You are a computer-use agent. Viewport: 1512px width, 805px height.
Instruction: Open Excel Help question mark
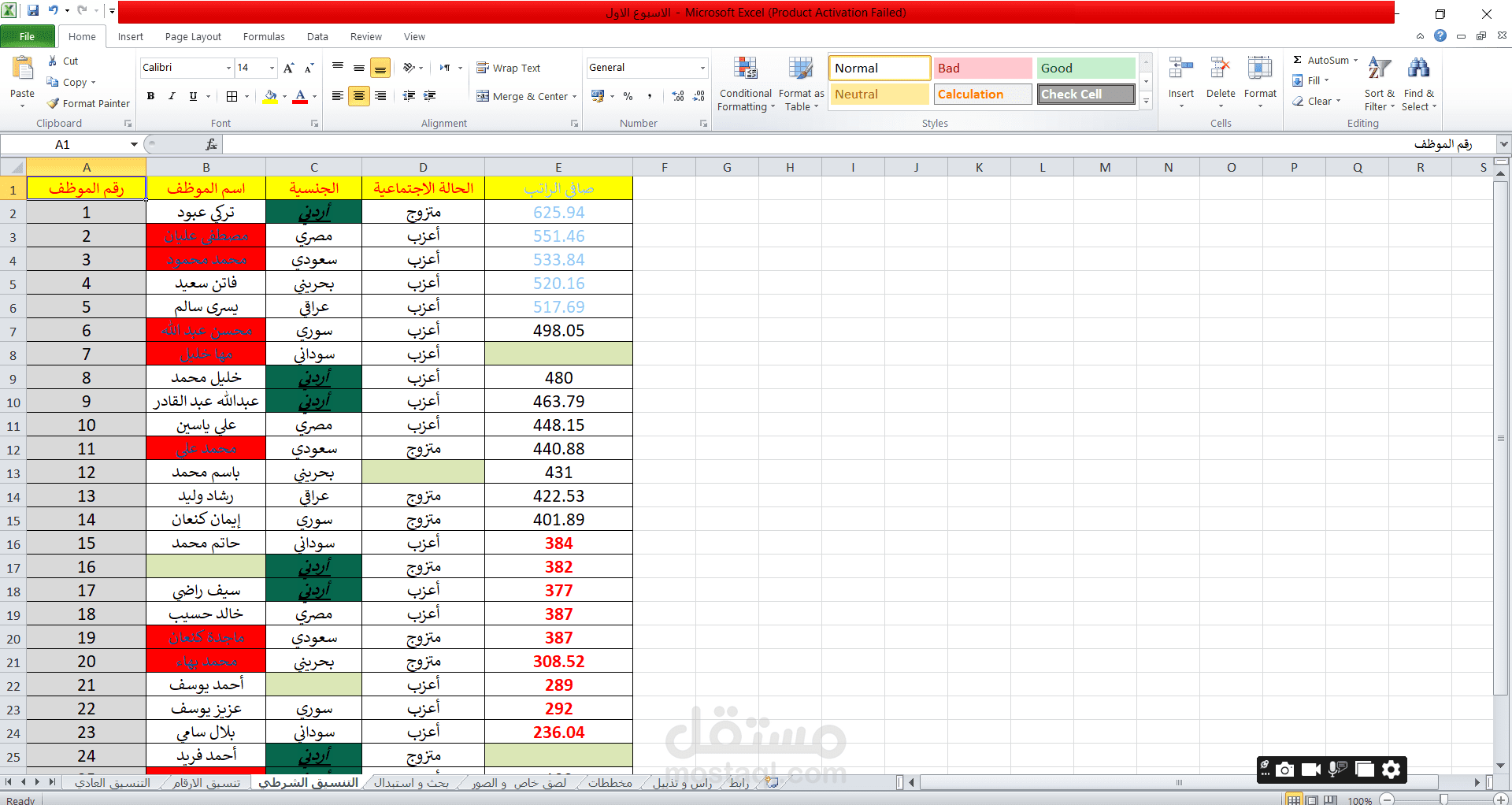point(1440,35)
